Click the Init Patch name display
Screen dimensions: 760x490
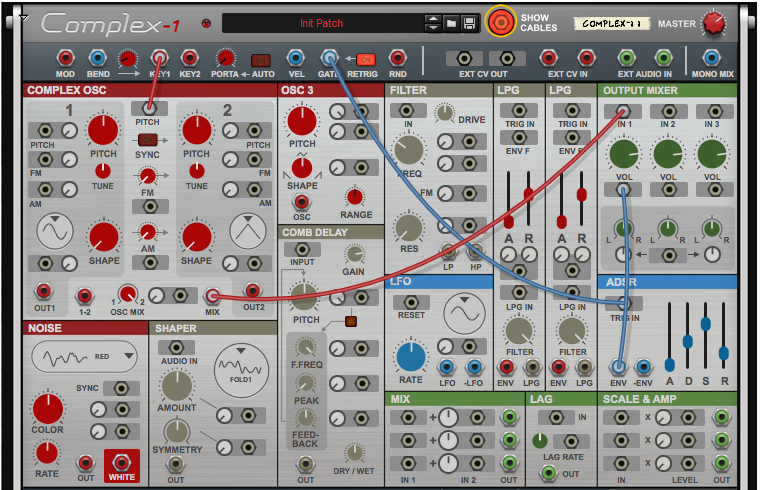(x=321, y=23)
